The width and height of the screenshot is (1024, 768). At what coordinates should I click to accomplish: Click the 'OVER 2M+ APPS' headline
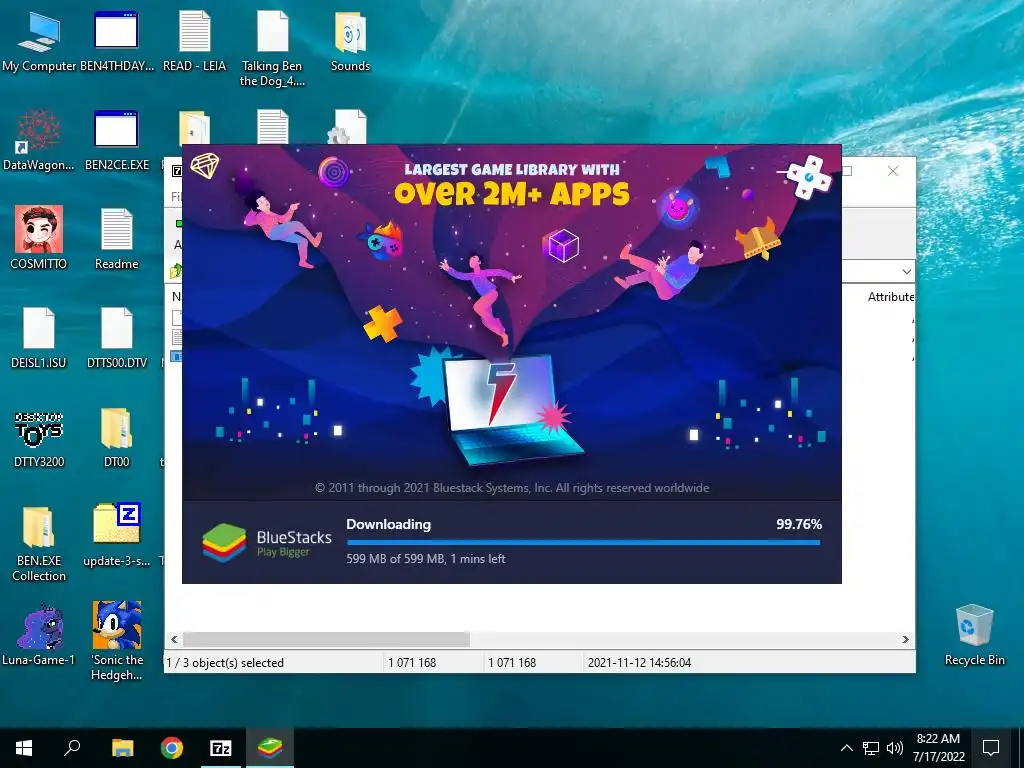(x=512, y=193)
